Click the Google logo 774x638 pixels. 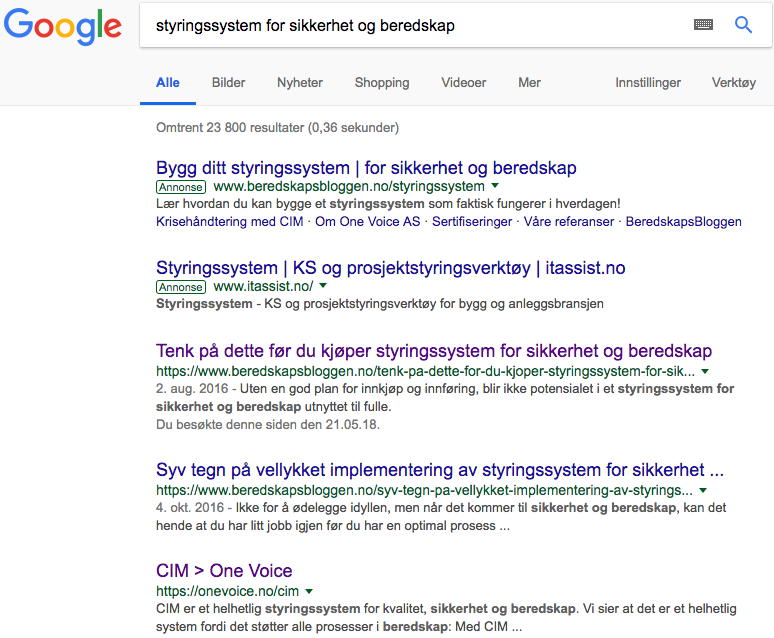(63, 27)
